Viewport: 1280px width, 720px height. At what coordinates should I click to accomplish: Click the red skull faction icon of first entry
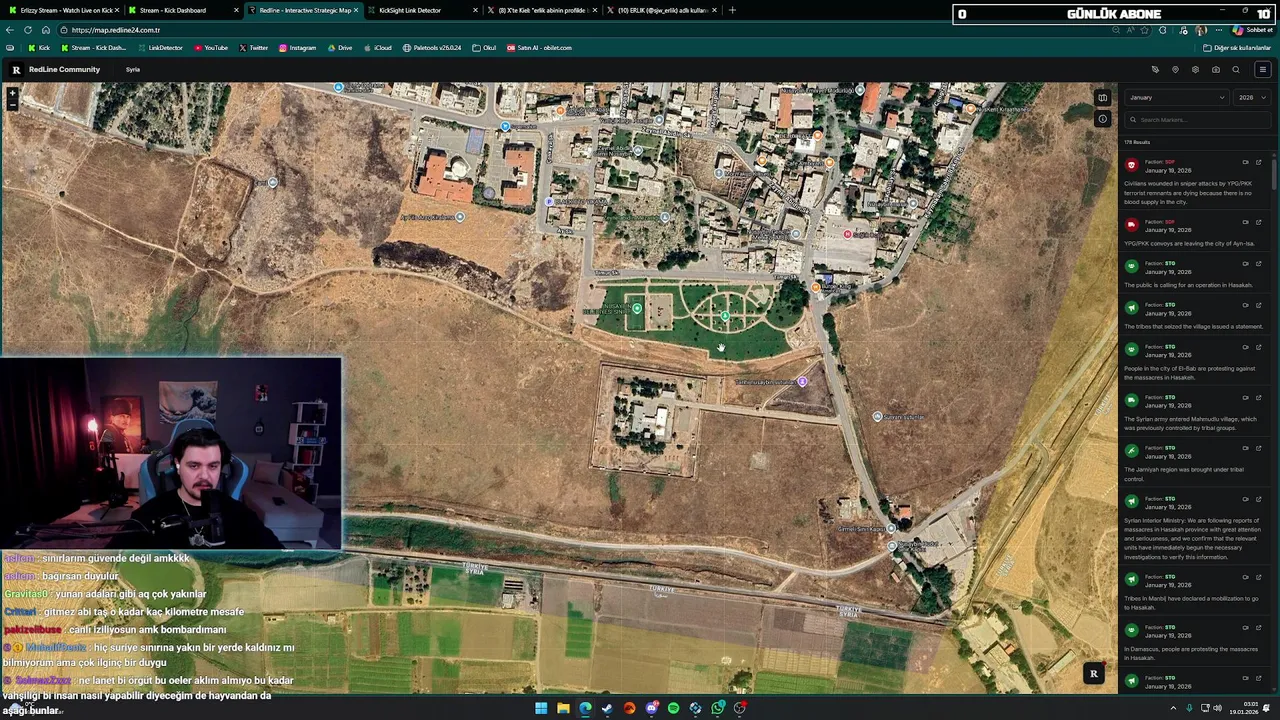click(1132, 166)
